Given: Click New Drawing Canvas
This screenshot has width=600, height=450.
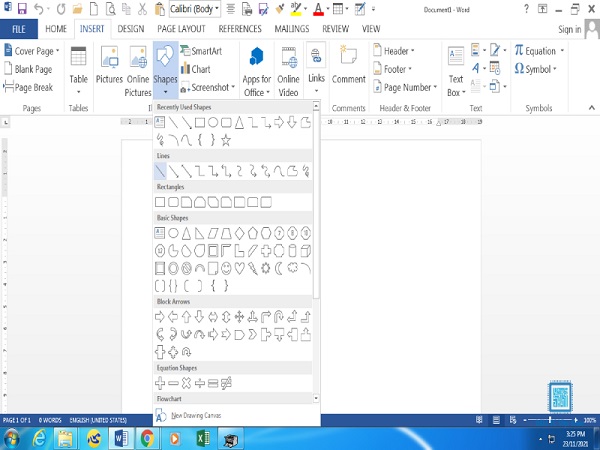Looking at the screenshot, I should pos(196,415).
